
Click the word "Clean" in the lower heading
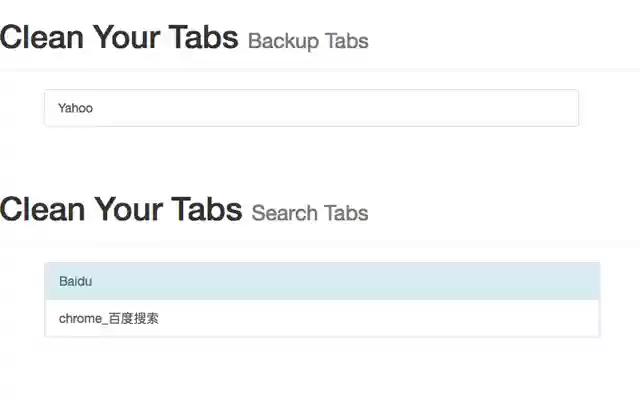[41, 209]
